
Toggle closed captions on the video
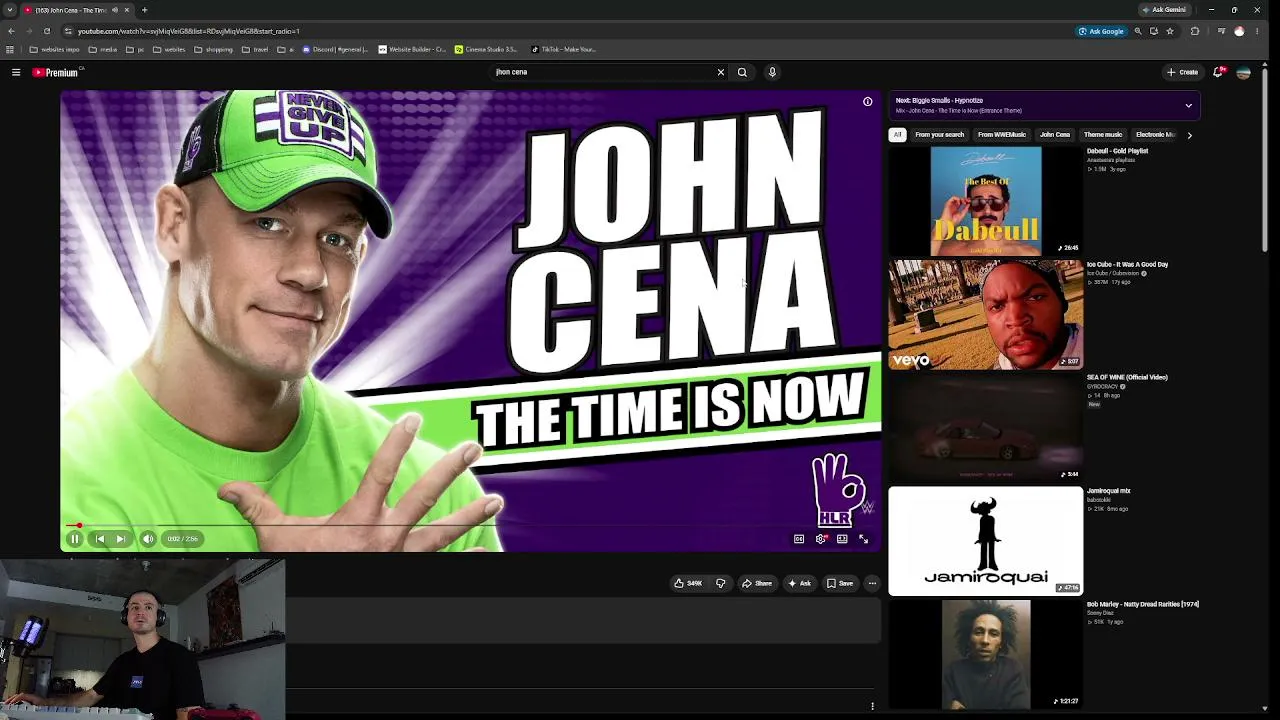[799, 539]
